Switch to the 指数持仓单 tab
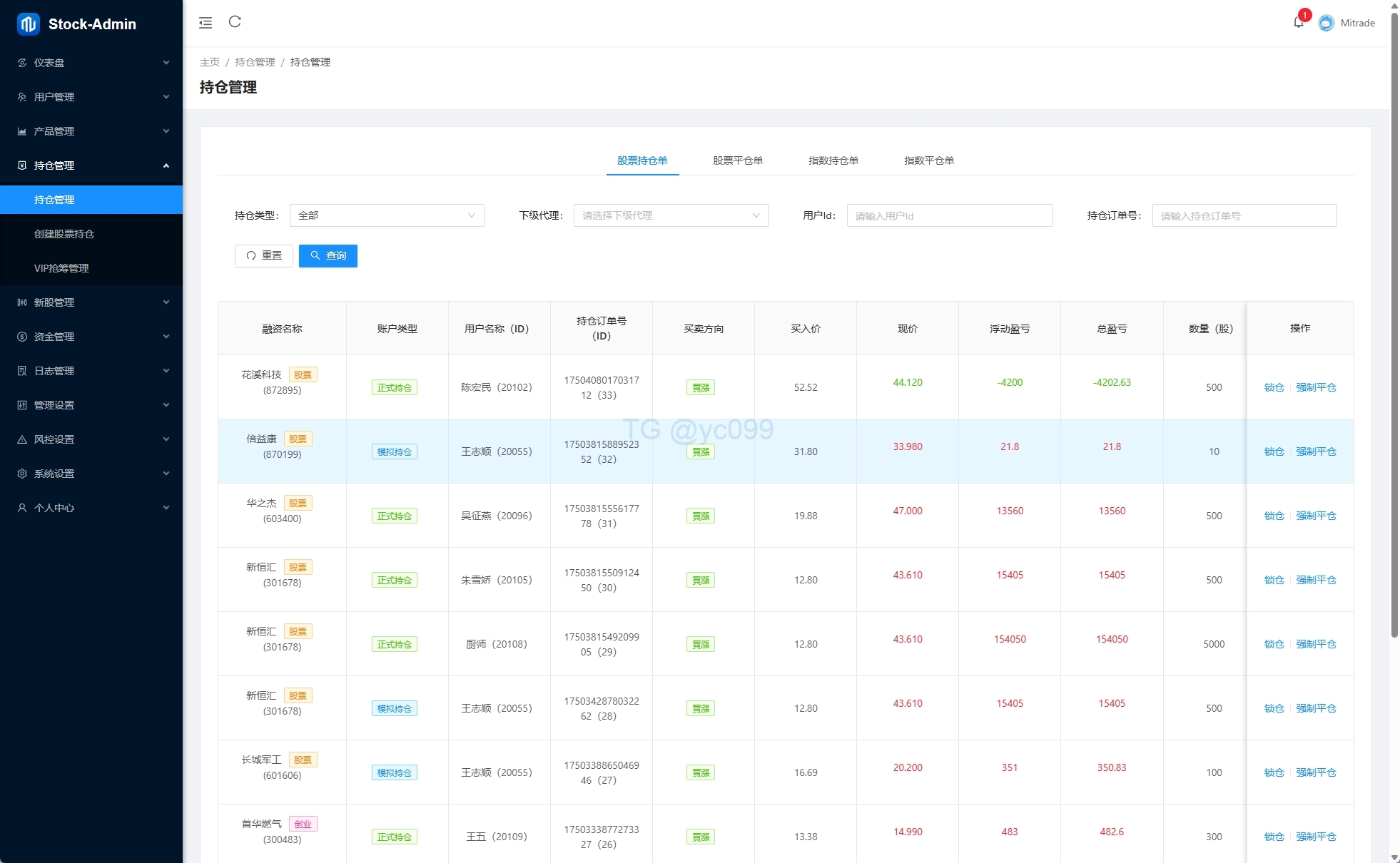The image size is (1400, 863). (833, 160)
